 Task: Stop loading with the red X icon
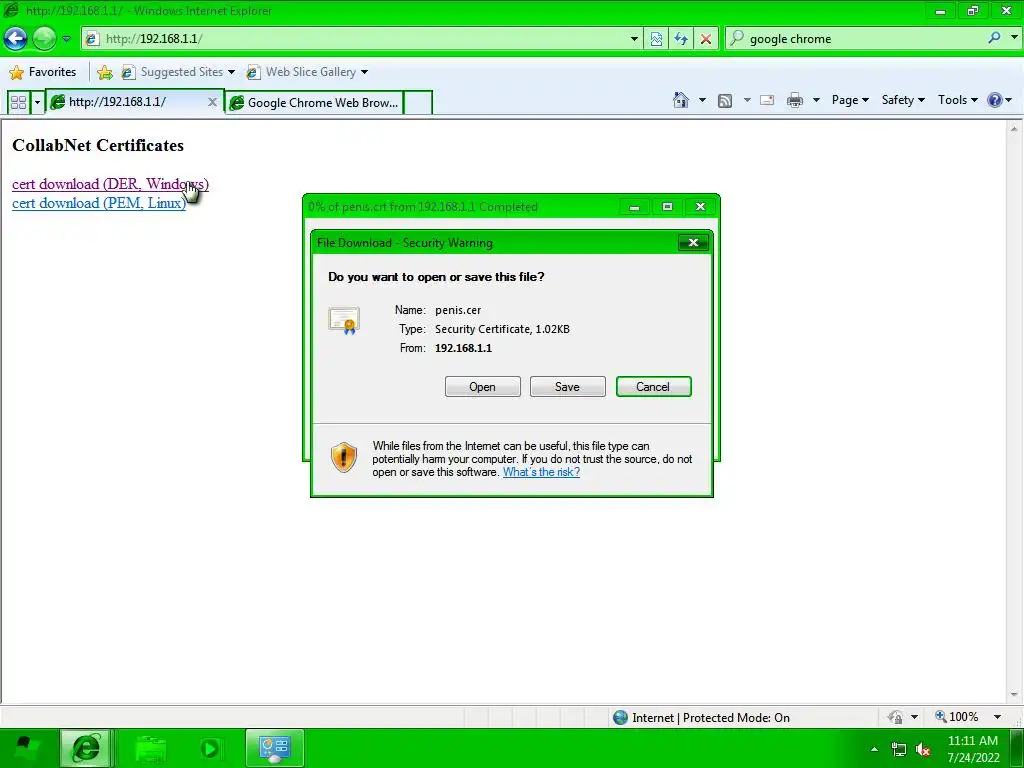point(705,39)
